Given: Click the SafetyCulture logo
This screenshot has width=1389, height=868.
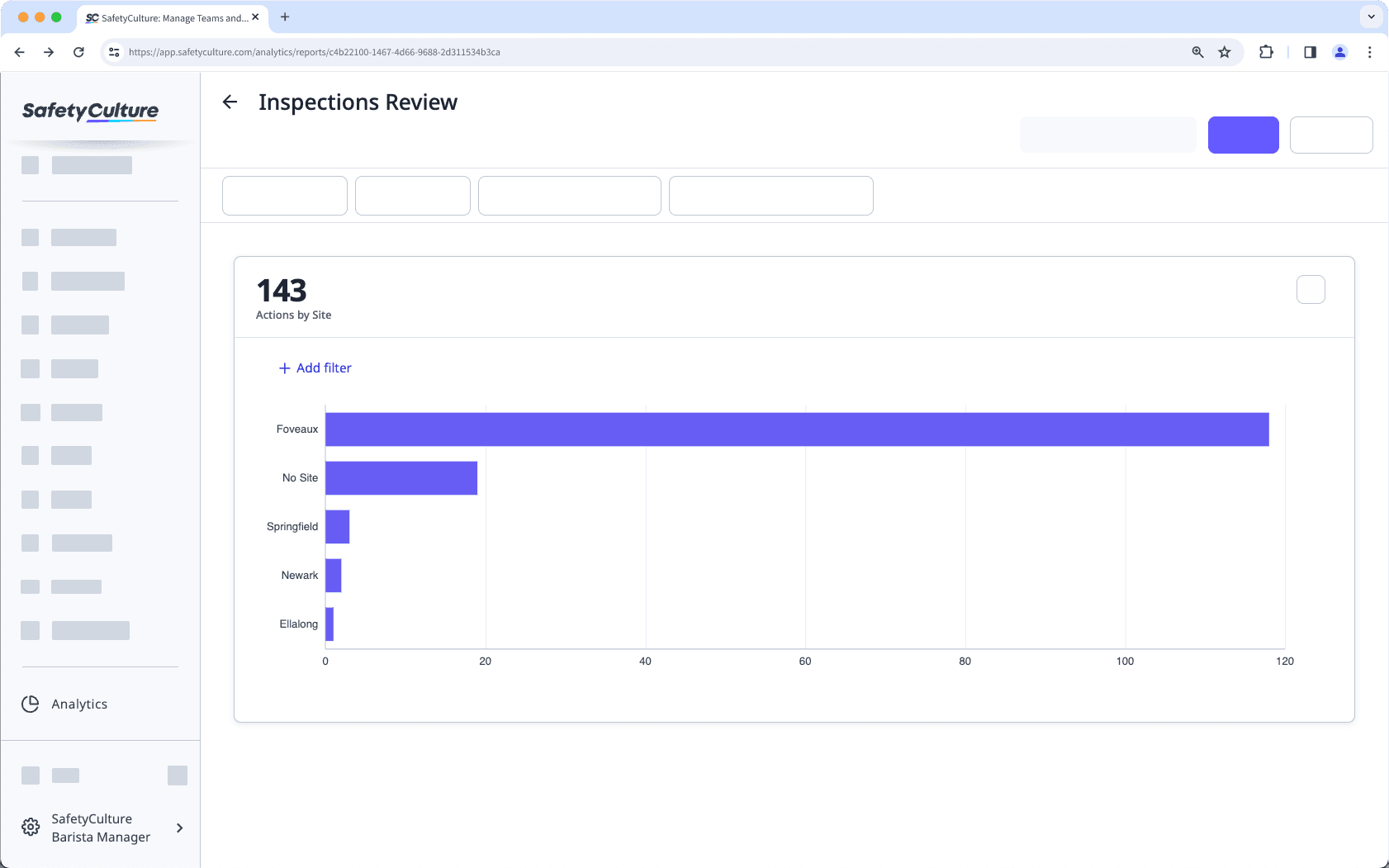Looking at the screenshot, I should coord(90,111).
